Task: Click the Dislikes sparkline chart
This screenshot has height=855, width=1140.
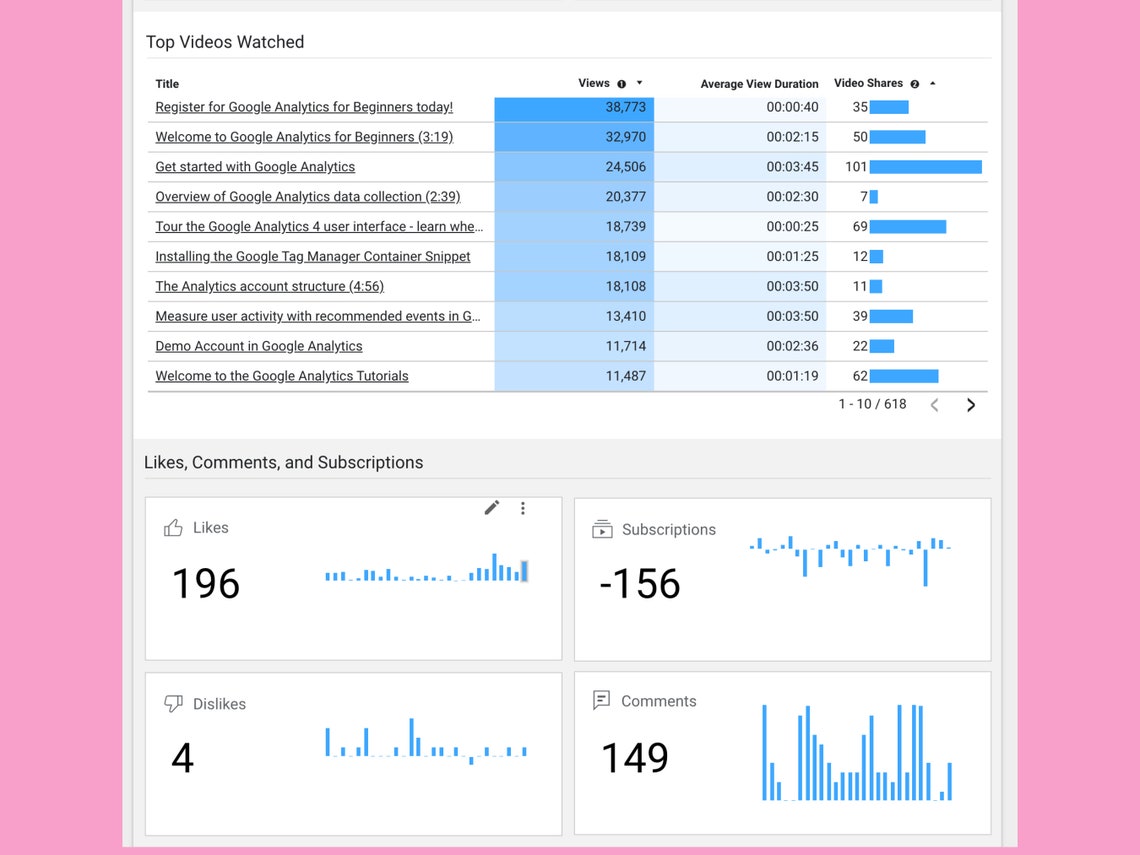Action: [x=426, y=741]
